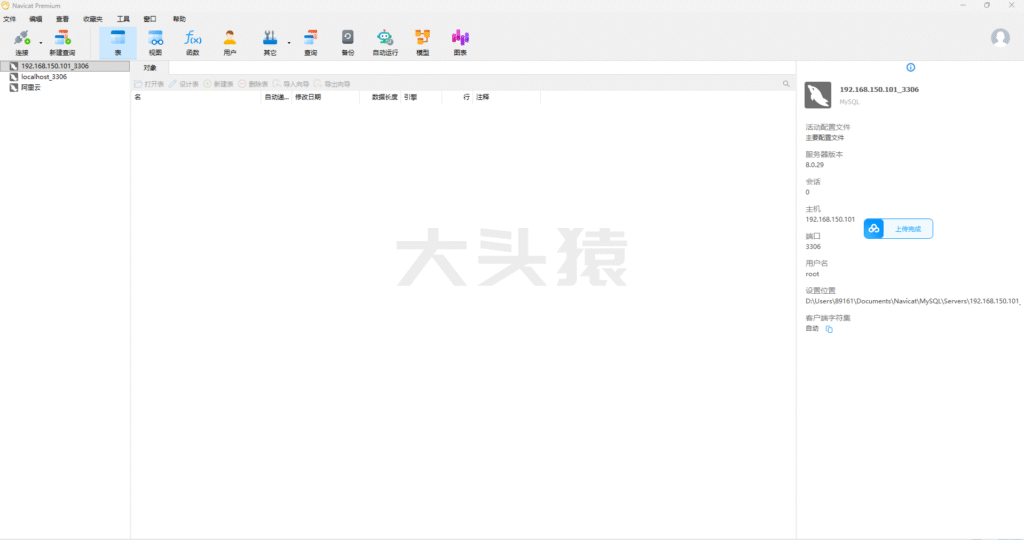Click the 上传完成 upload button
This screenshot has height=540, width=1024.
(898, 229)
